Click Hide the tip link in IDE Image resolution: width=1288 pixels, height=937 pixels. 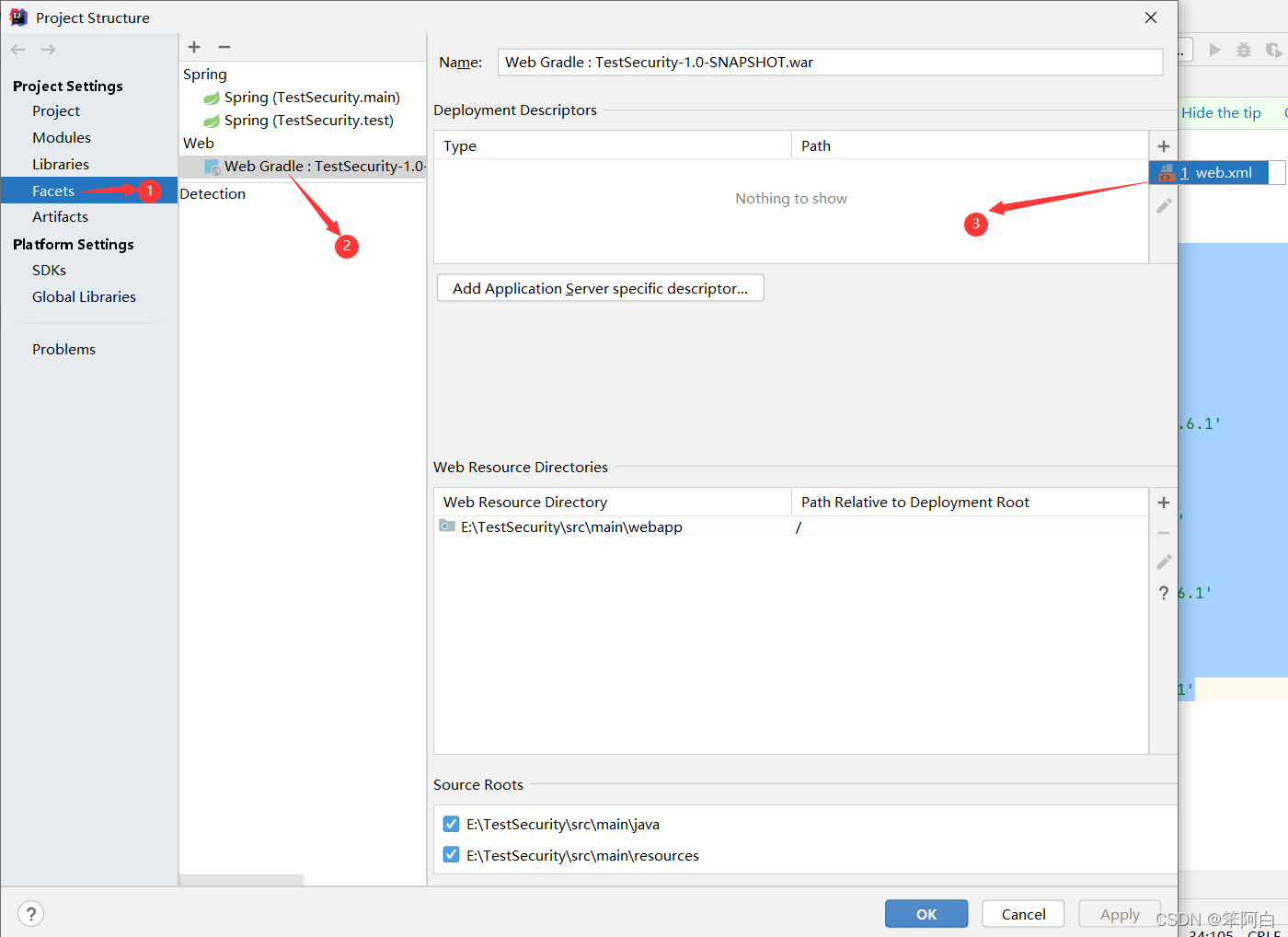pos(1221,112)
